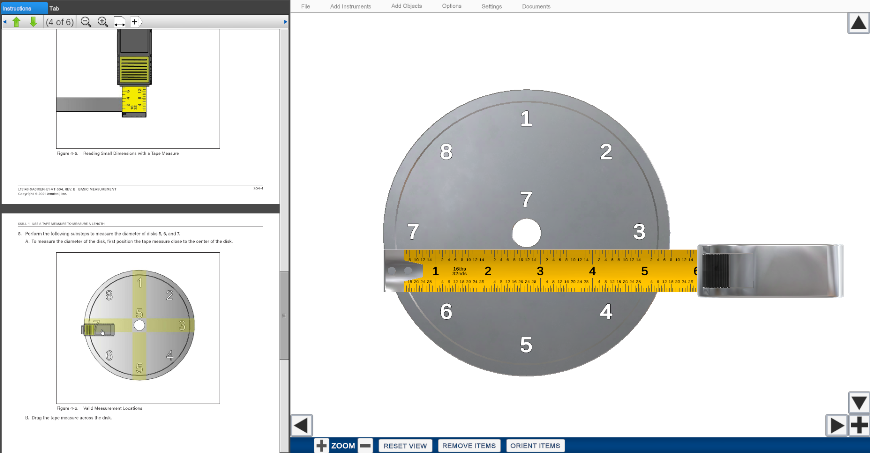Switch to the Instructions tab
The image size is (870, 453).
(x=18, y=7)
